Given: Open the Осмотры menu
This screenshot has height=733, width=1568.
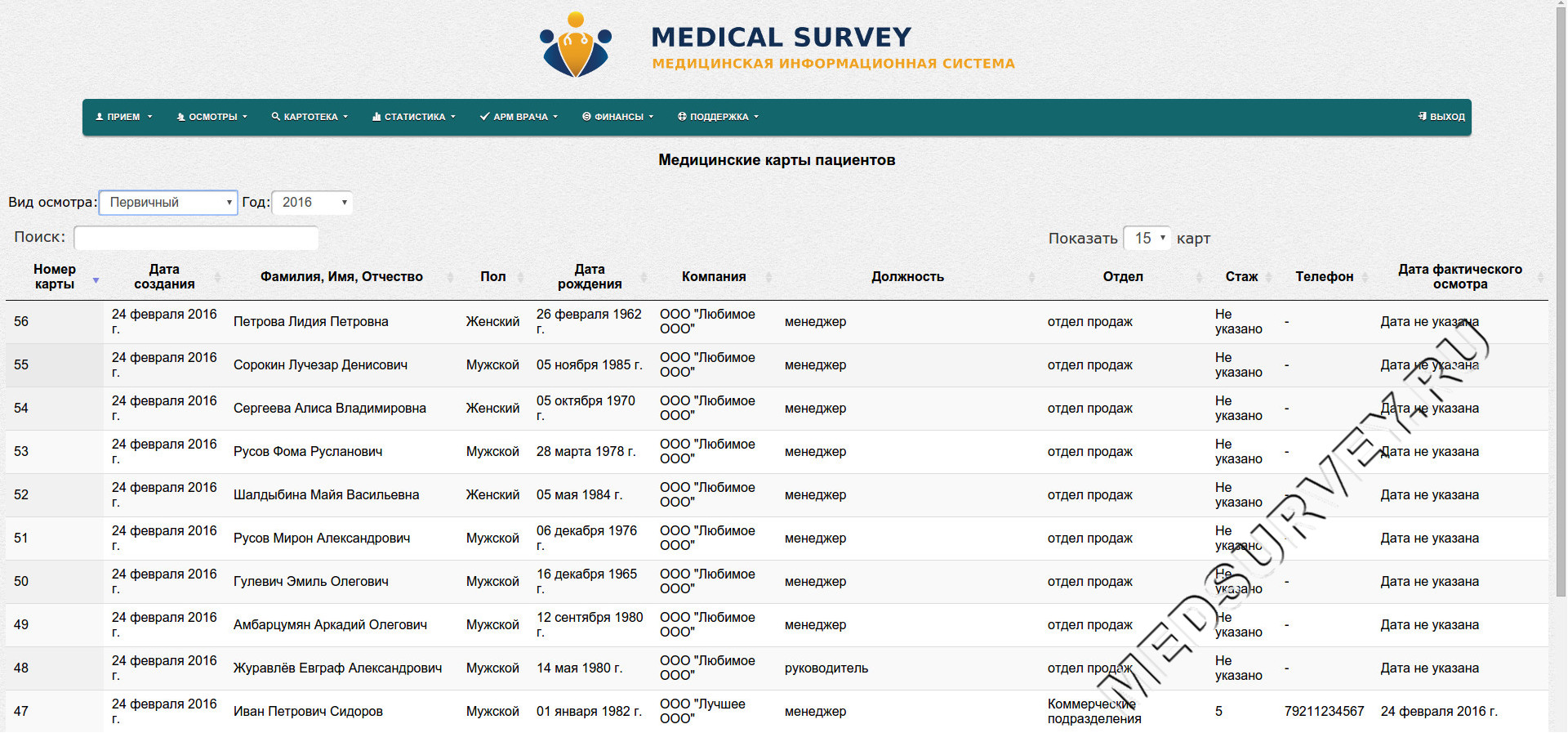Looking at the screenshot, I should coord(212,117).
